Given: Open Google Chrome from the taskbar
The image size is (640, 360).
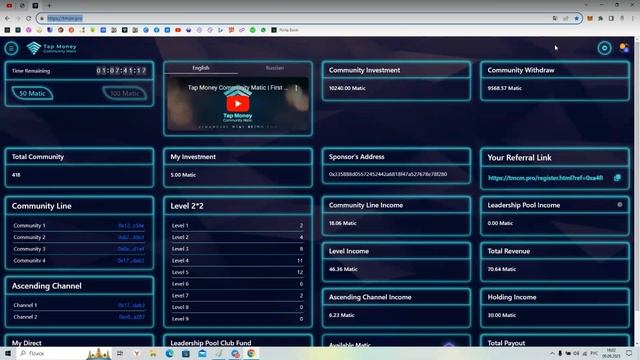Looking at the screenshot, I should tap(251, 353).
